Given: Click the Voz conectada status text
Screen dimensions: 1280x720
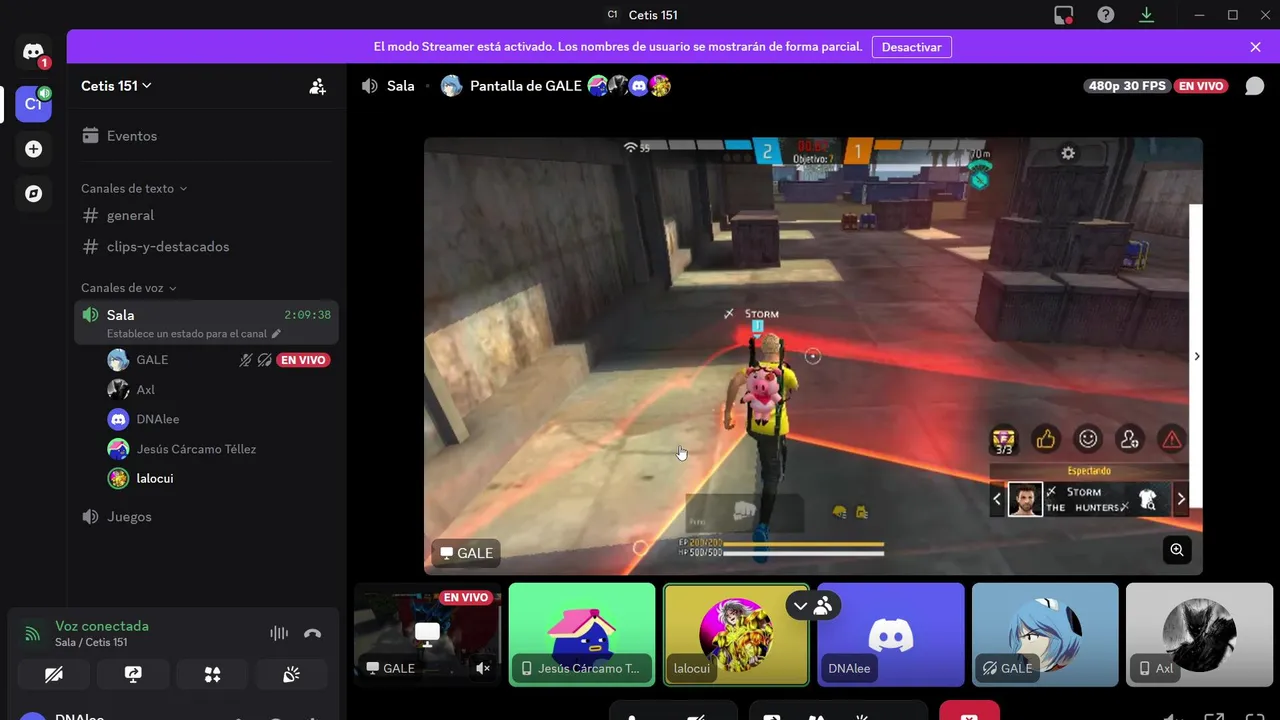Looking at the screenshot, I should (102, 626).
